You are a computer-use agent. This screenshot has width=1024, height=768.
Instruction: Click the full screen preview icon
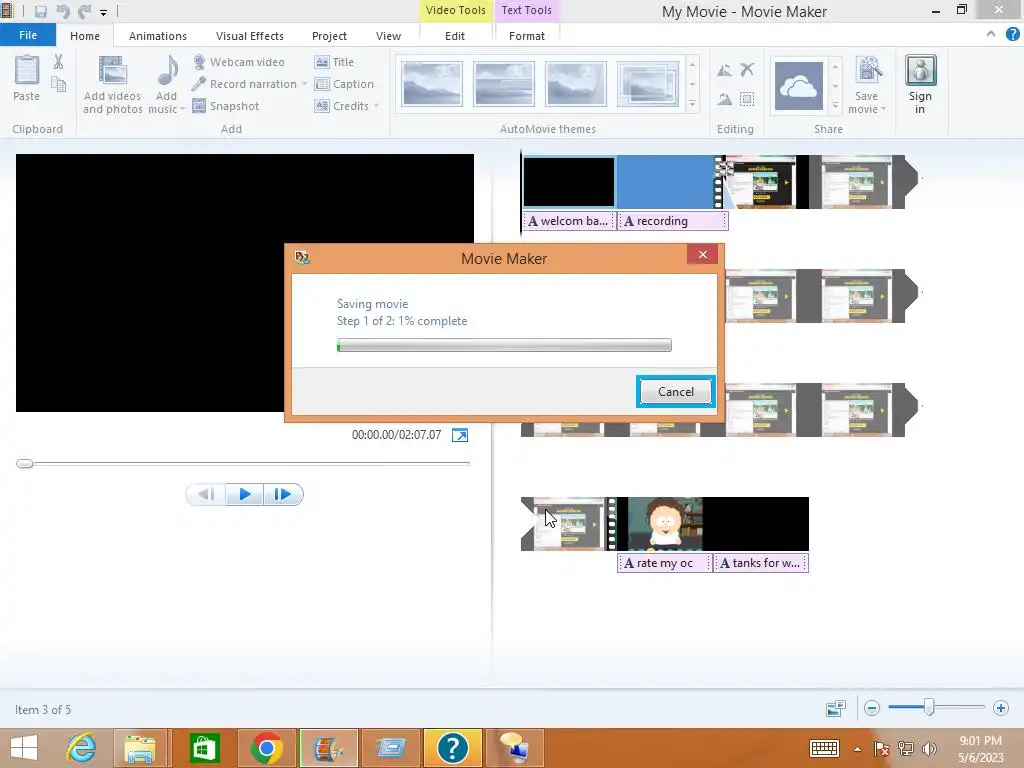click(460, 435)
